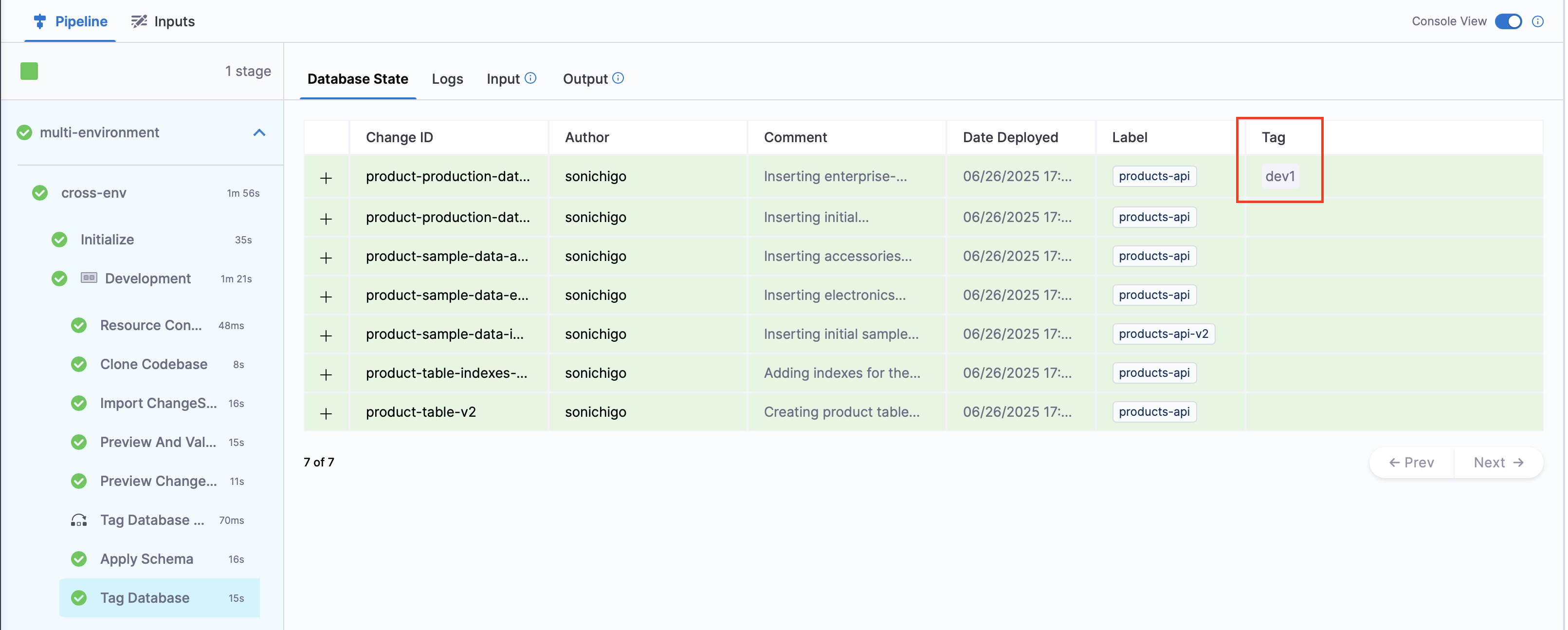1568x630 pixels.
Task: Click the Prev pagination button
Action: click(1412, 462)
